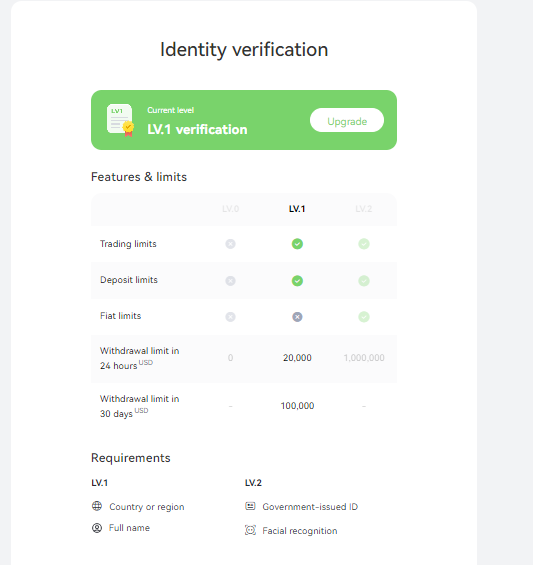Click LV.1 green check for Trading limits

297,244
